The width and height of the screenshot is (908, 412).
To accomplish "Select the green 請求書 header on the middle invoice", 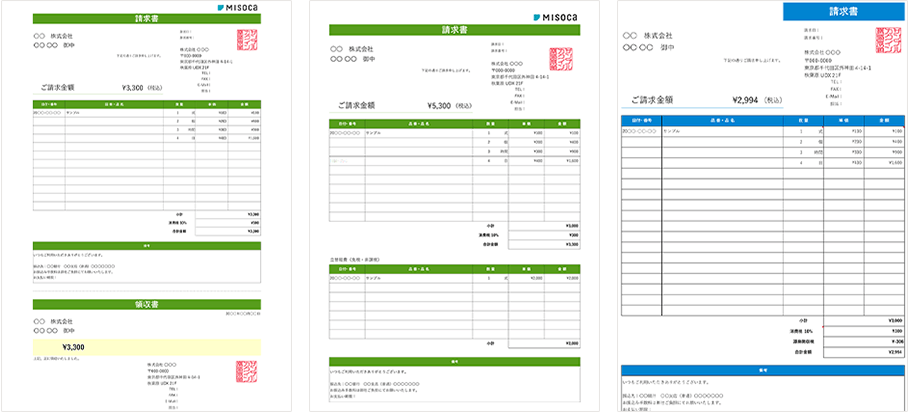I will (x=454, y=30).
